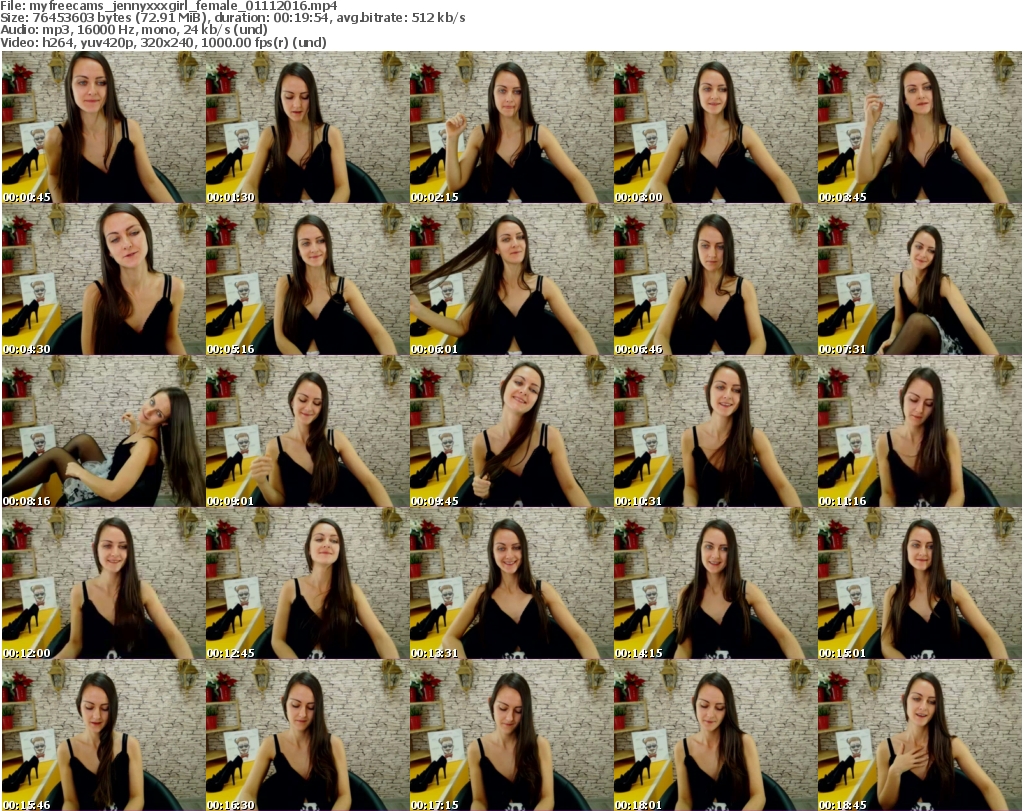Viewport: 1024px width, 811px height.
Task: Select the thumbnail stamped 00:09:01
Action: coord(307,432)
